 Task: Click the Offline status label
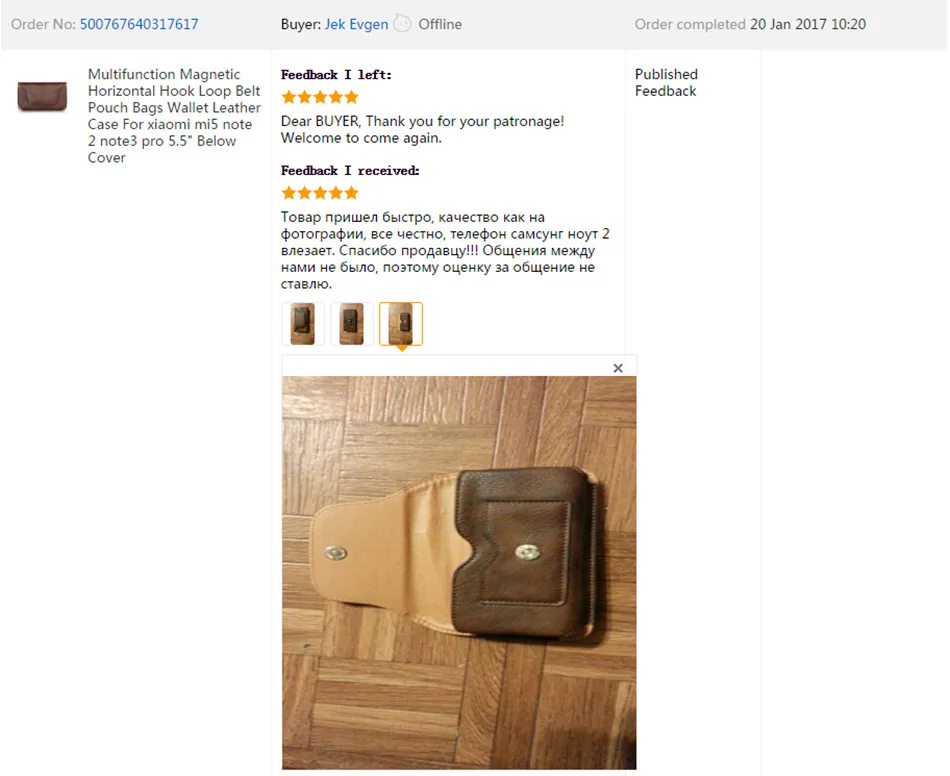[440, 24]
